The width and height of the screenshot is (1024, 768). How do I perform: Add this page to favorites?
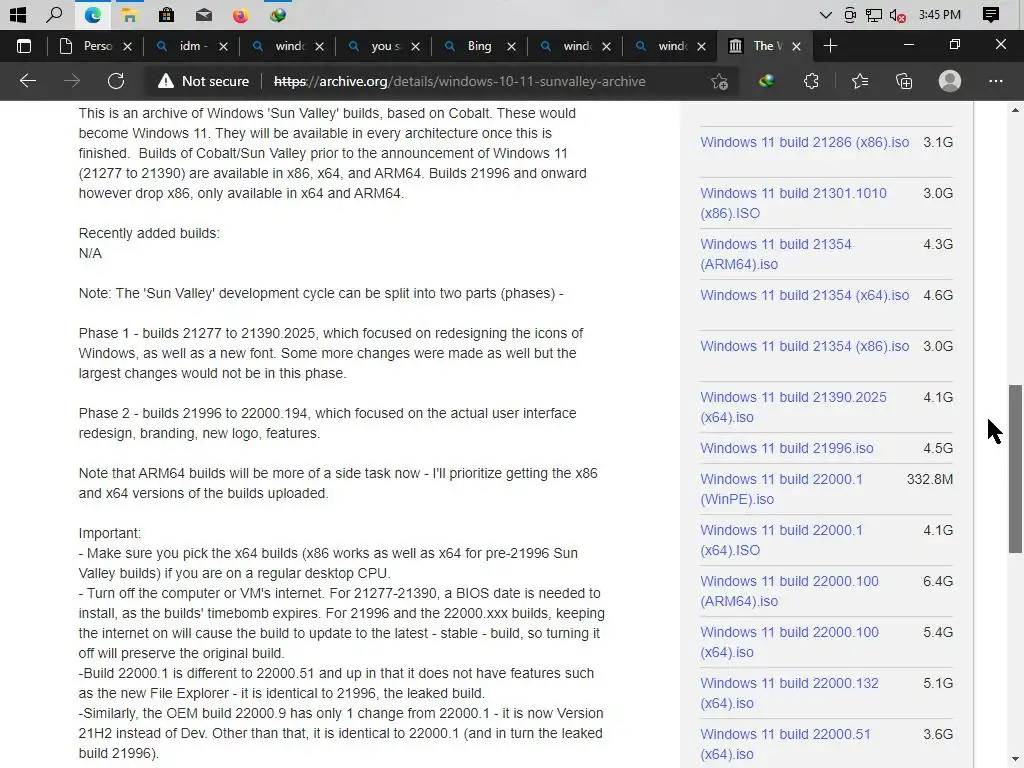click(719, 81)
